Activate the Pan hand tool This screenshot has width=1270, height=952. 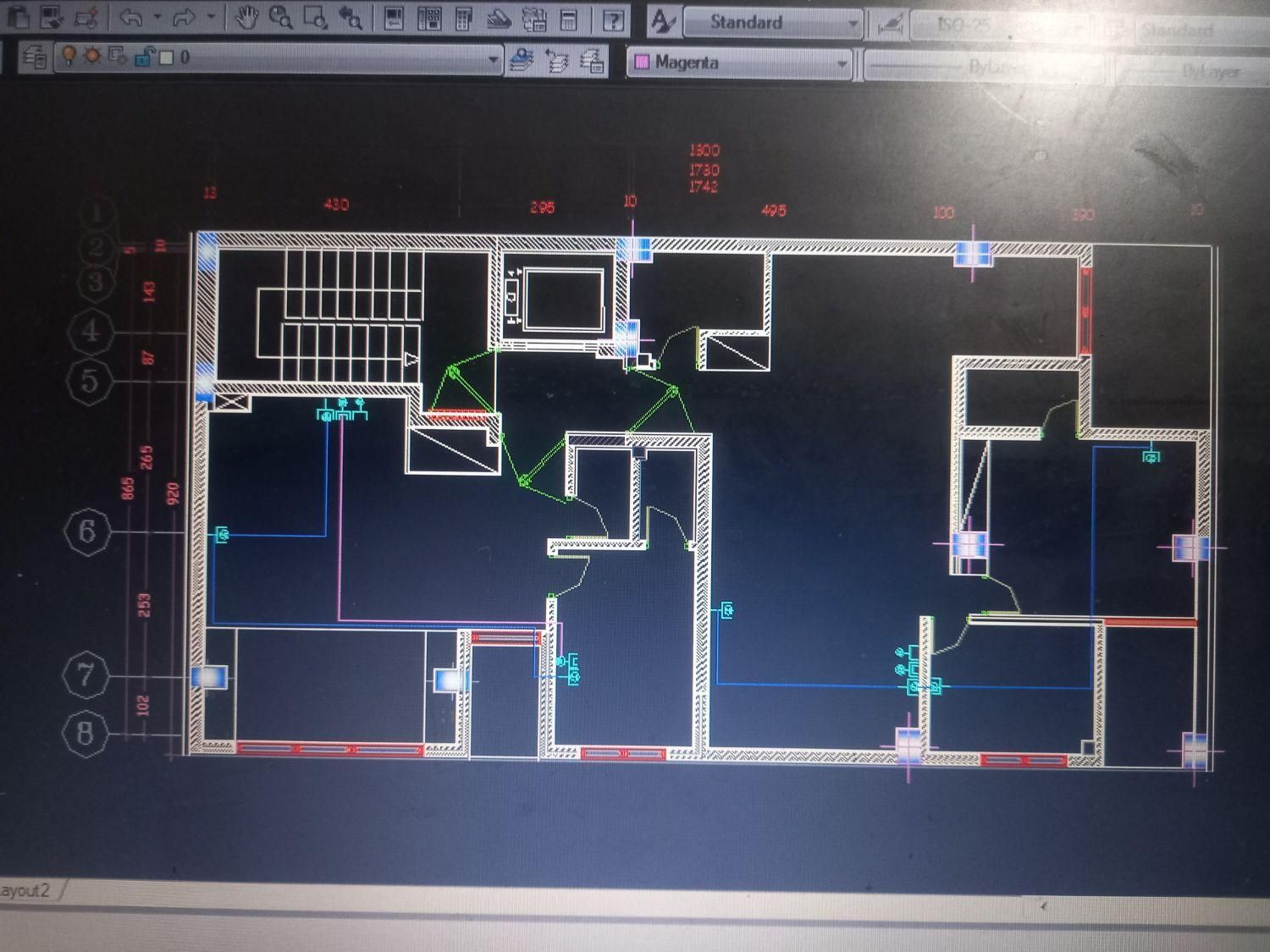[x=246, y=16]
